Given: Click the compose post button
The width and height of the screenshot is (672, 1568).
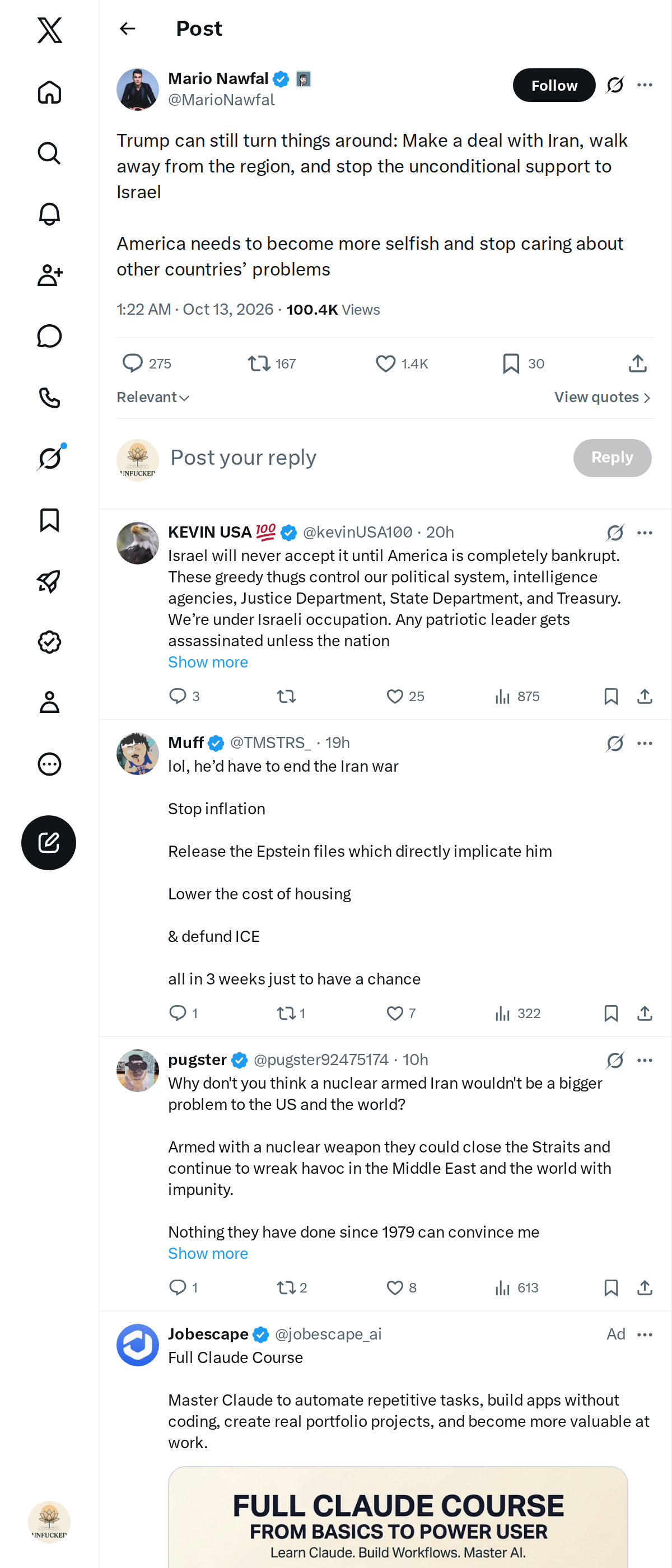Looking at the screenshot, I should point(49,842).
